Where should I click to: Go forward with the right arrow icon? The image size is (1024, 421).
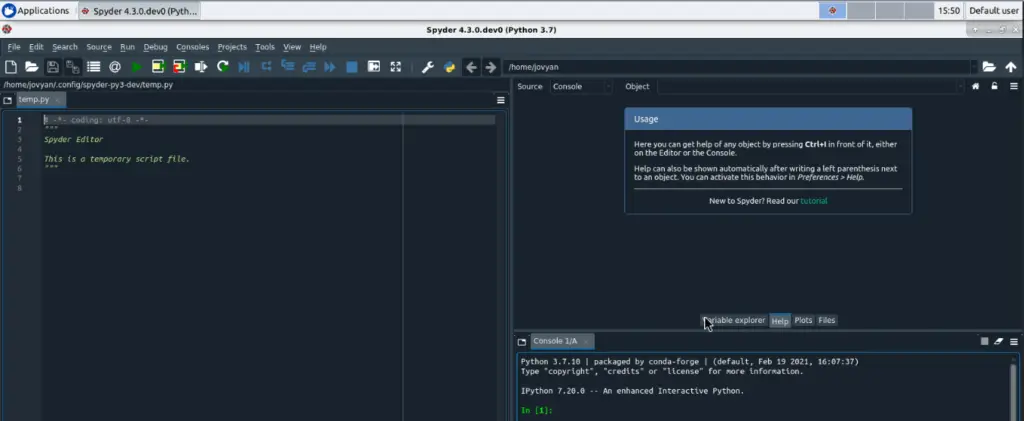pyautogui.click(x=490, y=67)
